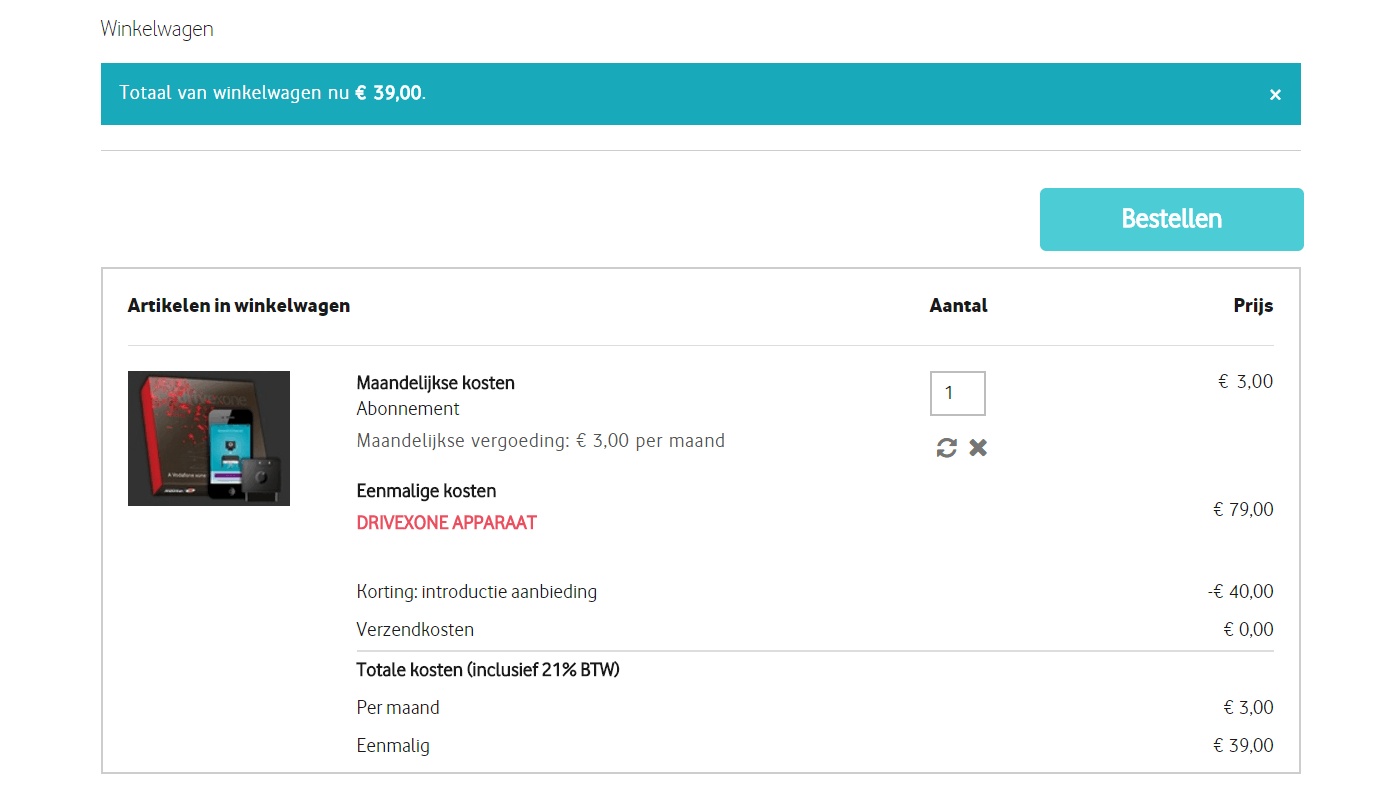Click the 'Korting: introductie aanbieding' line
This screenshot has height=801, width=1381.
(x=476, y=592)
